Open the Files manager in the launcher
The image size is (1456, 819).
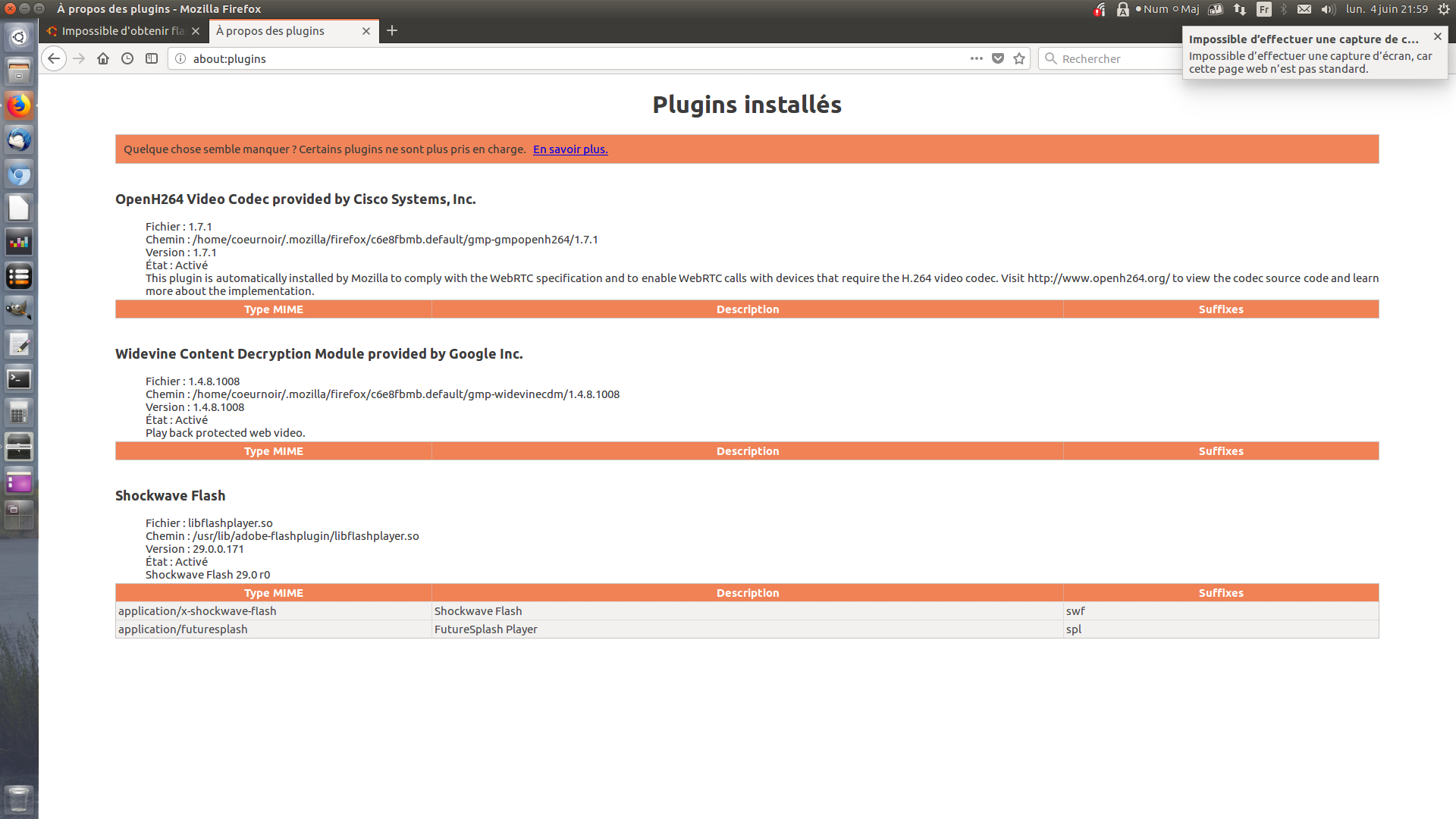(x=19, y=71)
